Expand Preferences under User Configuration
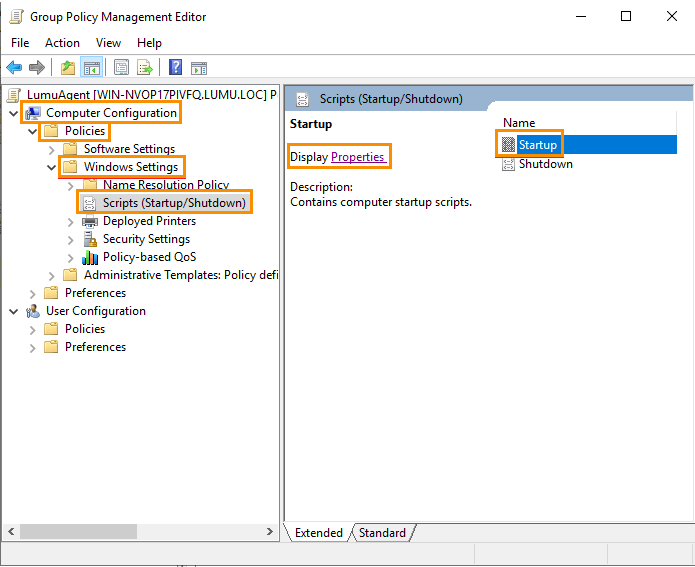The height and width of the screenshot is (567, 695). (32, 348)
